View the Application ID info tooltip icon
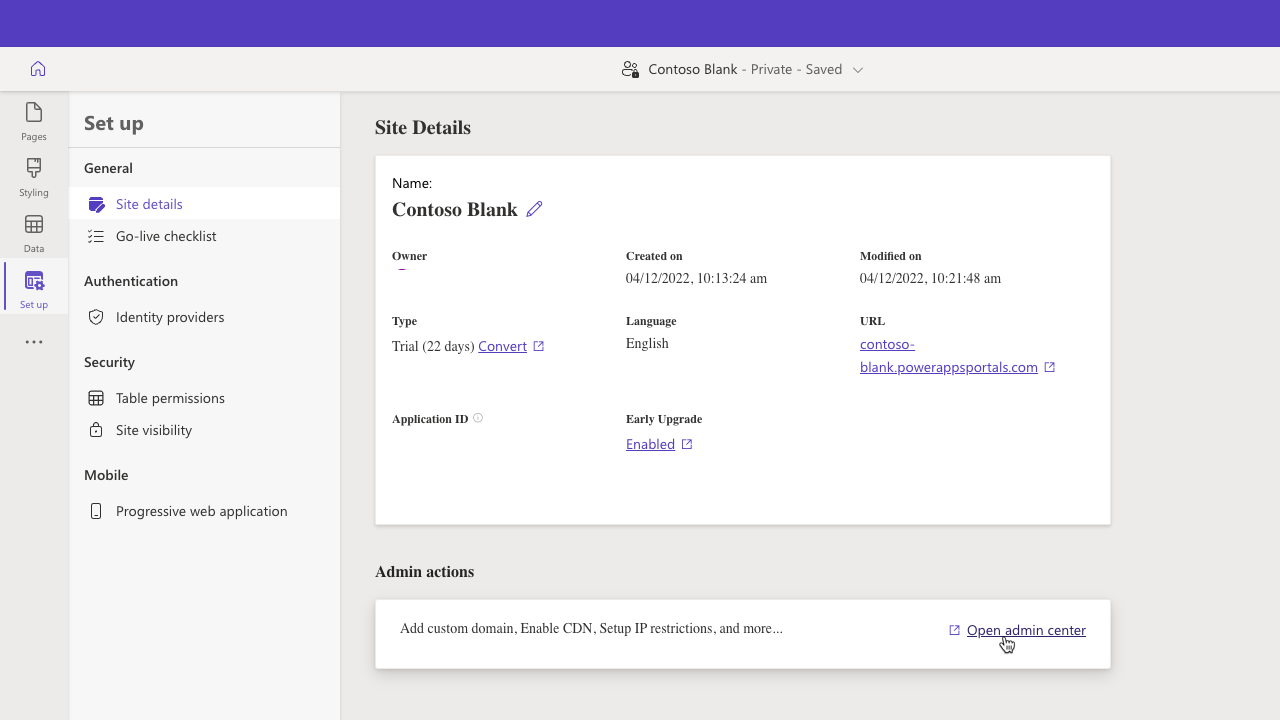 click(478, 418)
